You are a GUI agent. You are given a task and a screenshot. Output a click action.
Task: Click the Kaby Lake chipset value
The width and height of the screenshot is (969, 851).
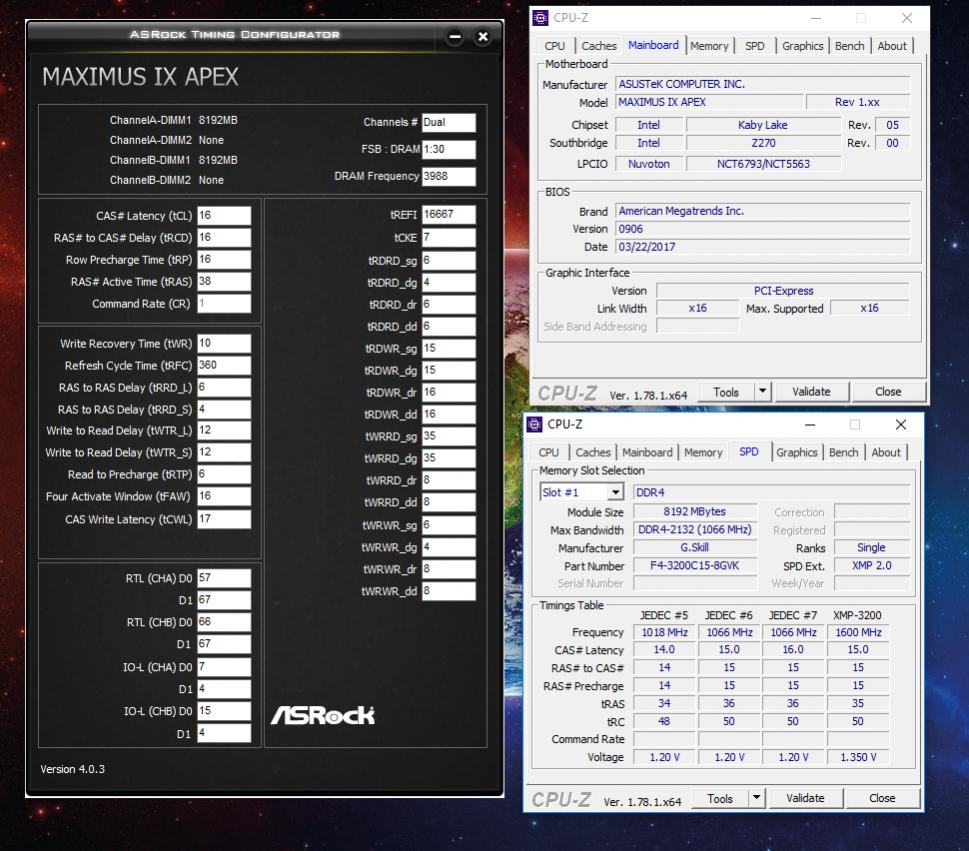(x=763, y=125)
